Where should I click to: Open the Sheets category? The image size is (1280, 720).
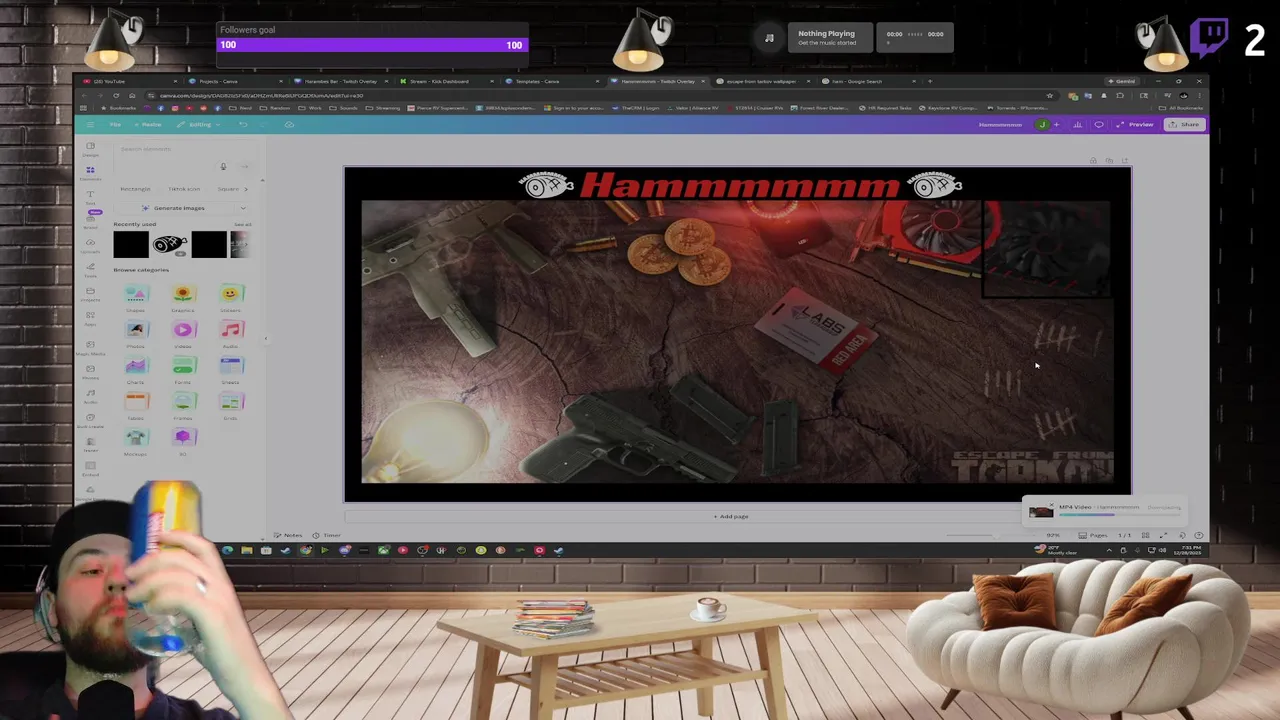coord(231,368)
